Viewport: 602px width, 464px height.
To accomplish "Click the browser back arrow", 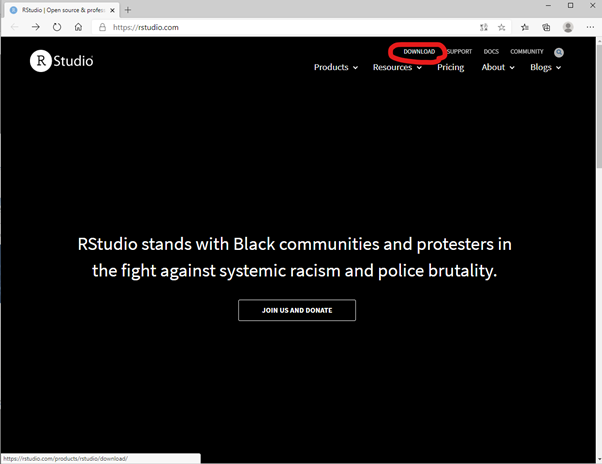I will coord(15,27).
